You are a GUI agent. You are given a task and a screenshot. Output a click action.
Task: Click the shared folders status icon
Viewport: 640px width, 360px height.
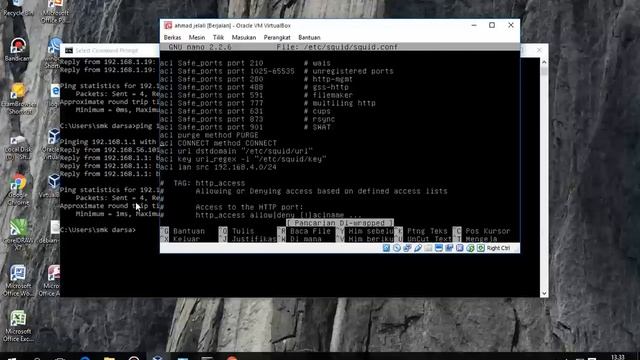[x=428, y=248]
